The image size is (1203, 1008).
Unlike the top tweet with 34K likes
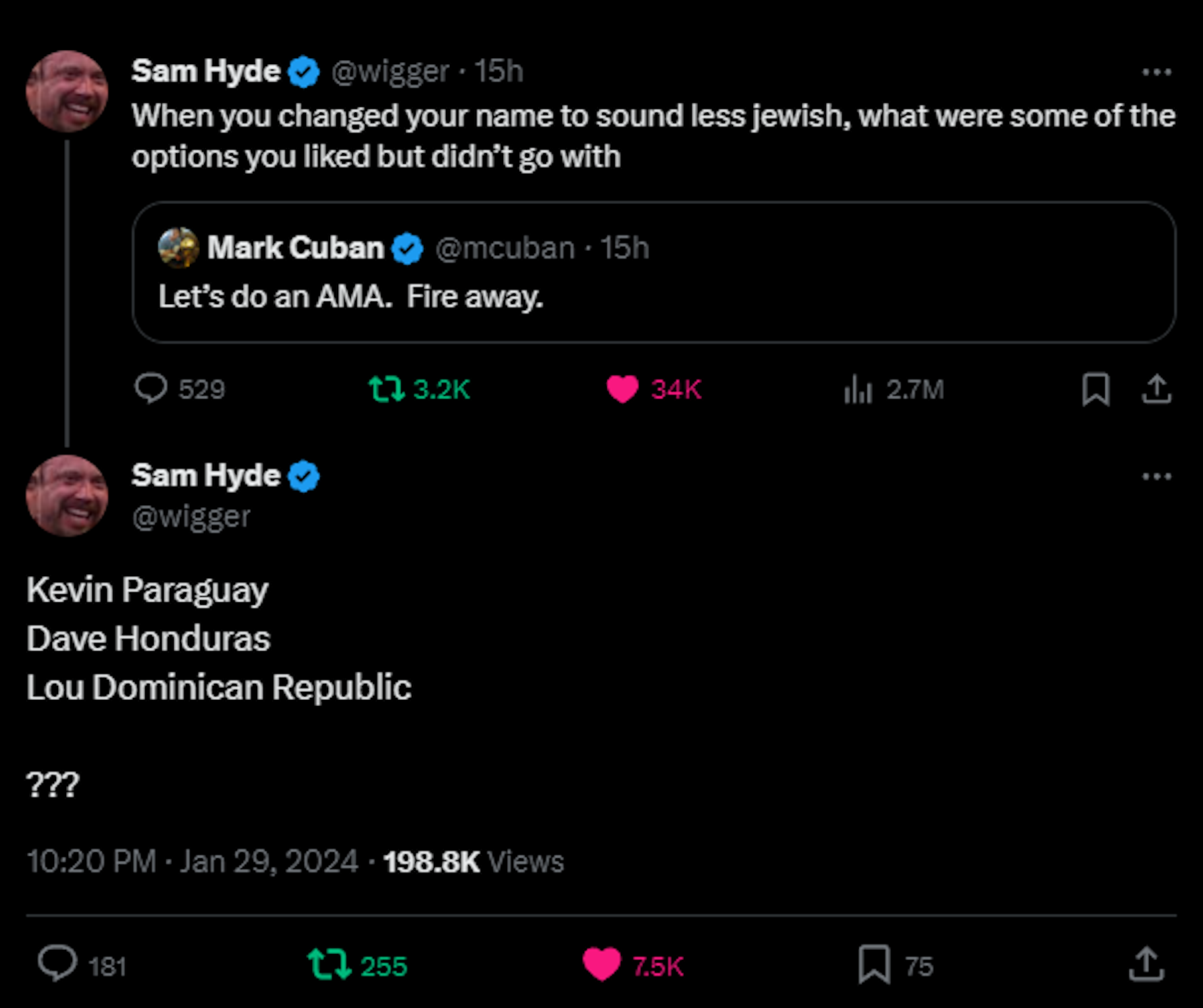coord(623,388)
